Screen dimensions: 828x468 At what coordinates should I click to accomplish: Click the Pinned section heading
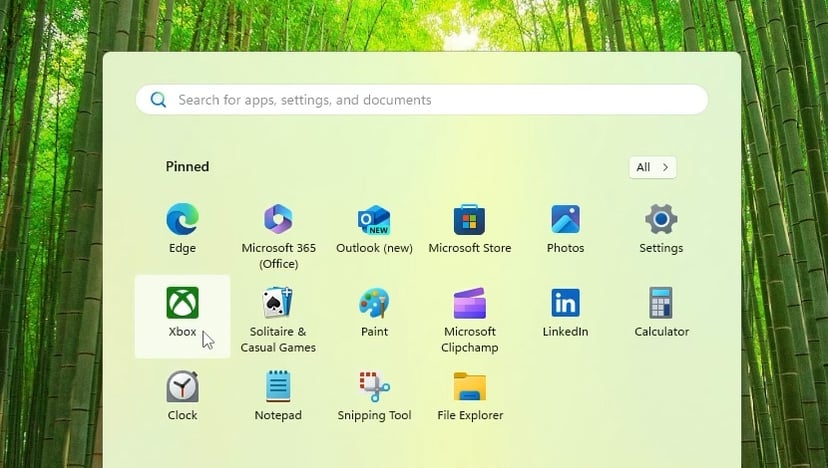[187, 167]
